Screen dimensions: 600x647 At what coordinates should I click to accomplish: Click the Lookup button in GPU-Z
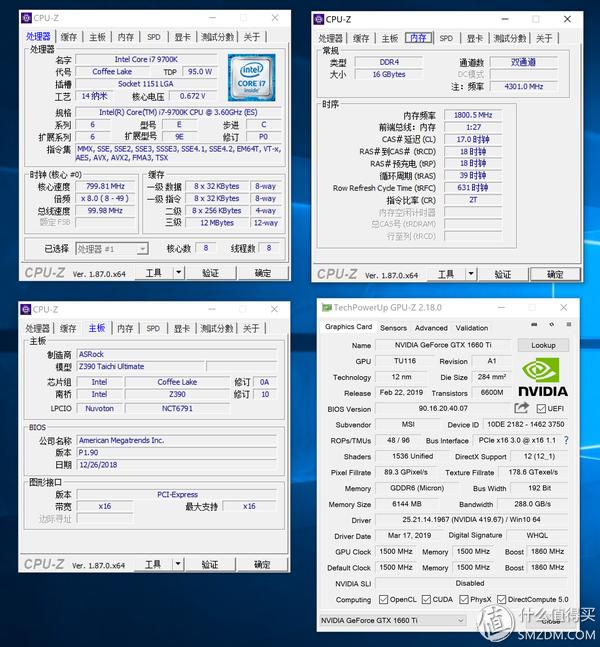pyautogui.click(x=543, y=345)
